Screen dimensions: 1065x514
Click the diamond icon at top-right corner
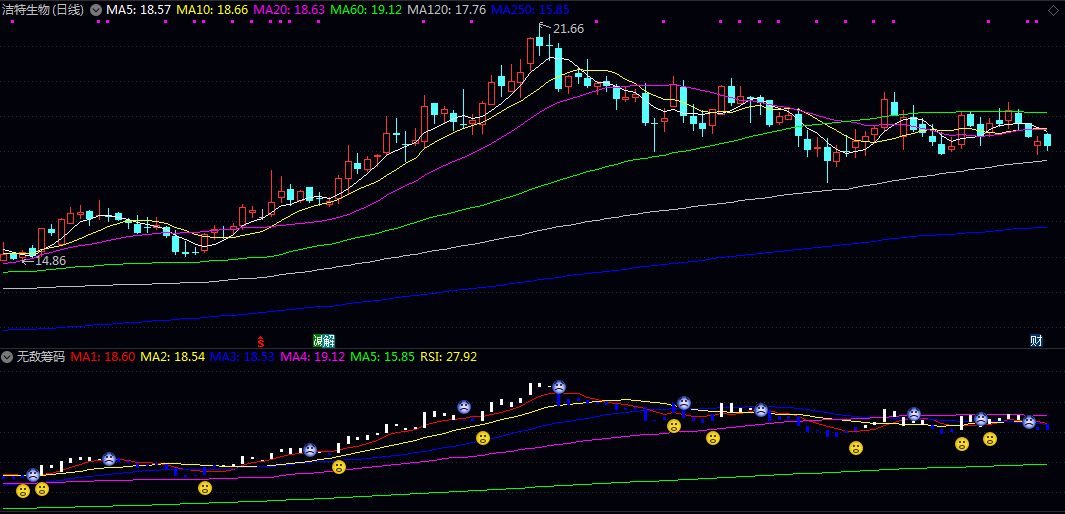[x=1053, y=10]
